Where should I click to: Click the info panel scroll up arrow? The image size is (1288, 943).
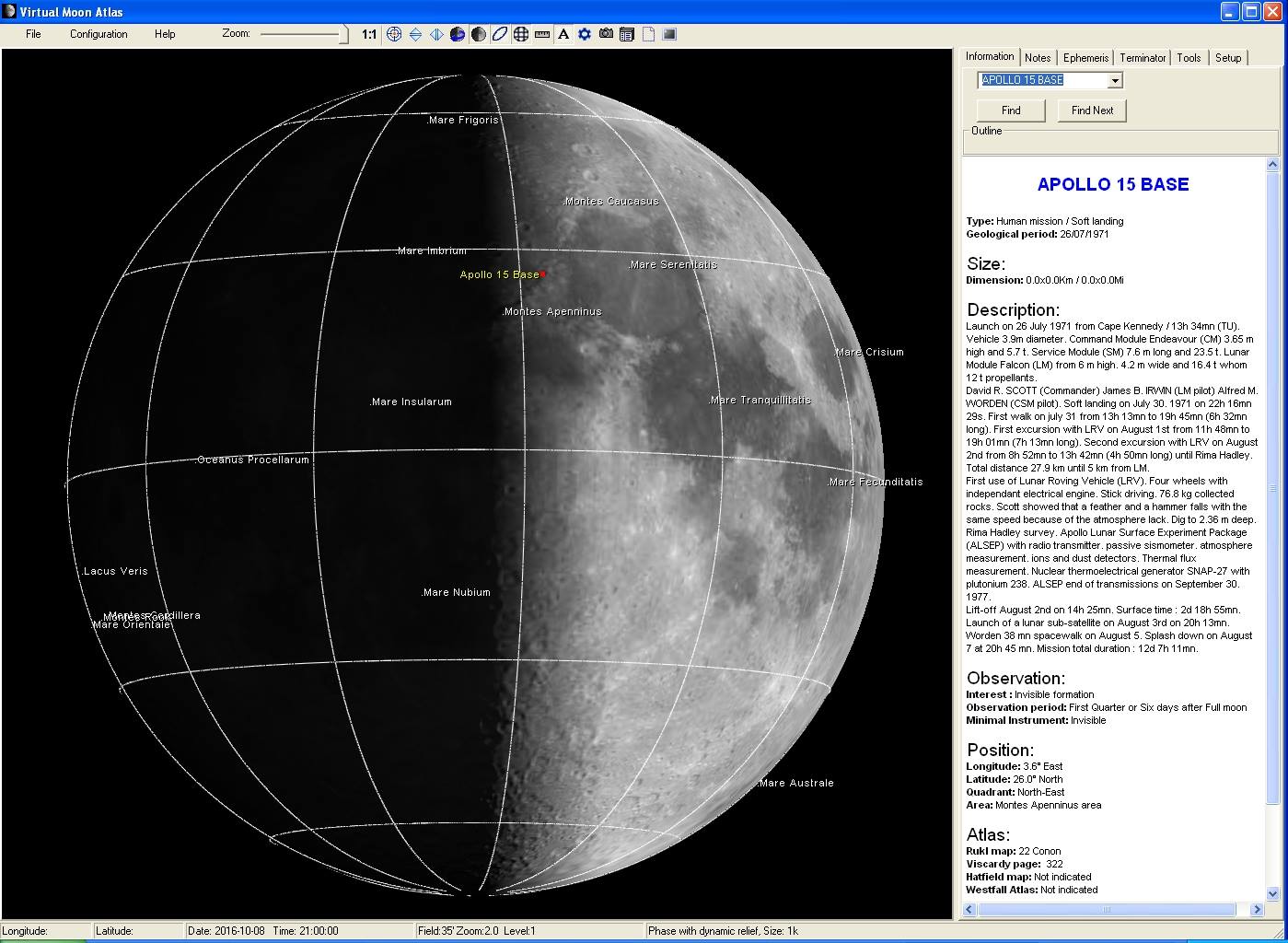(1273, 165)
